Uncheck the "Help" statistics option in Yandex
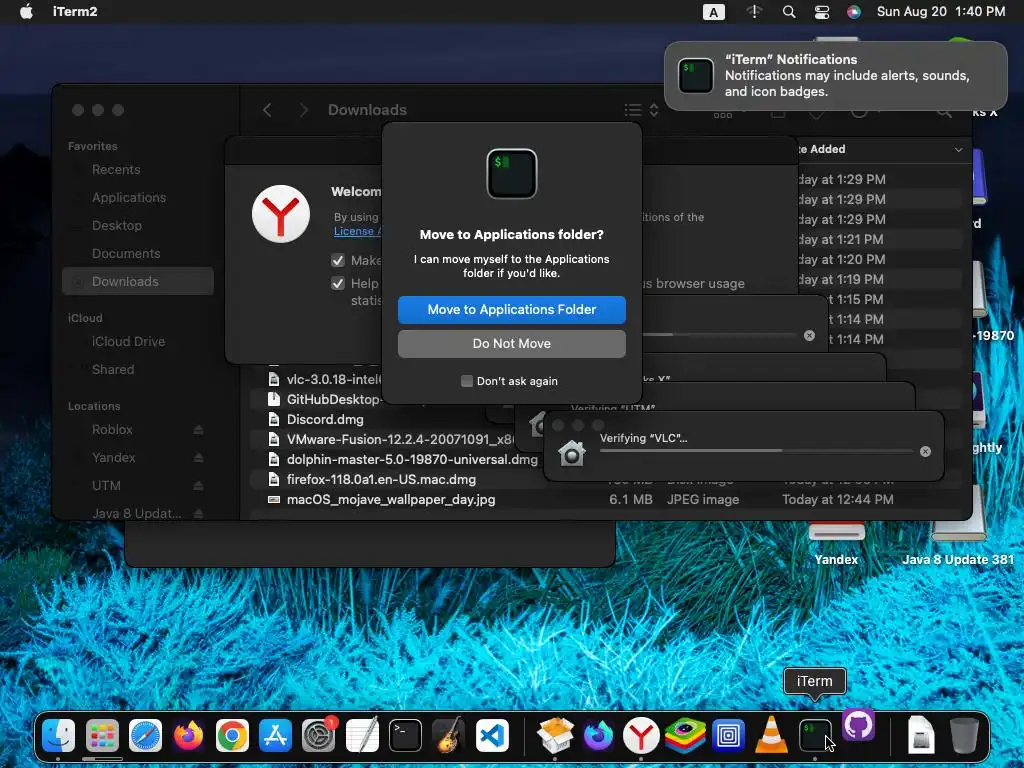 pos(338,283)
